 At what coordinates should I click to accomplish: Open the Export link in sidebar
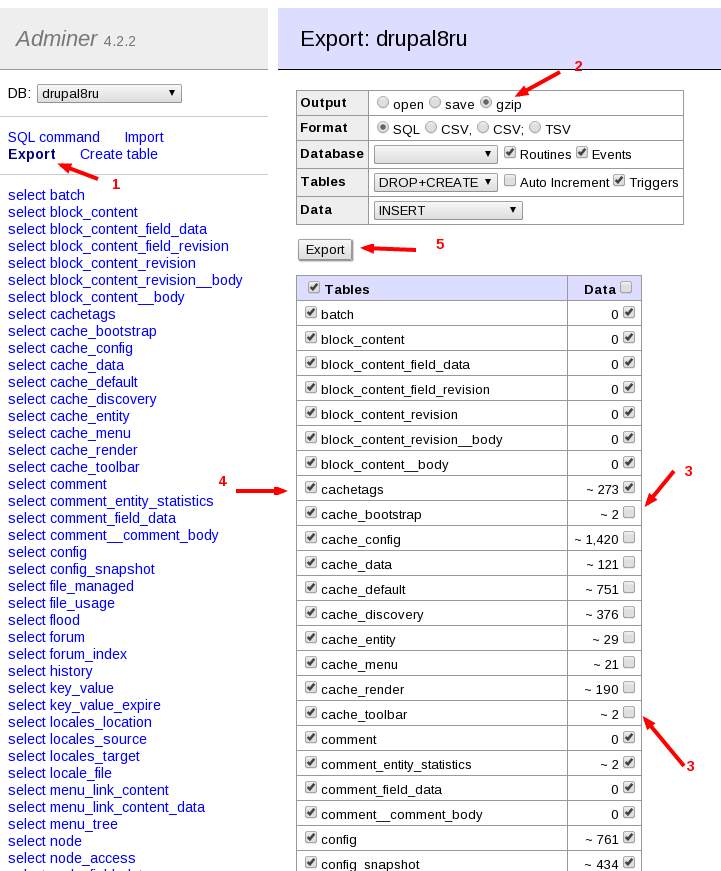pyautogui.click(x=32, y=154)
